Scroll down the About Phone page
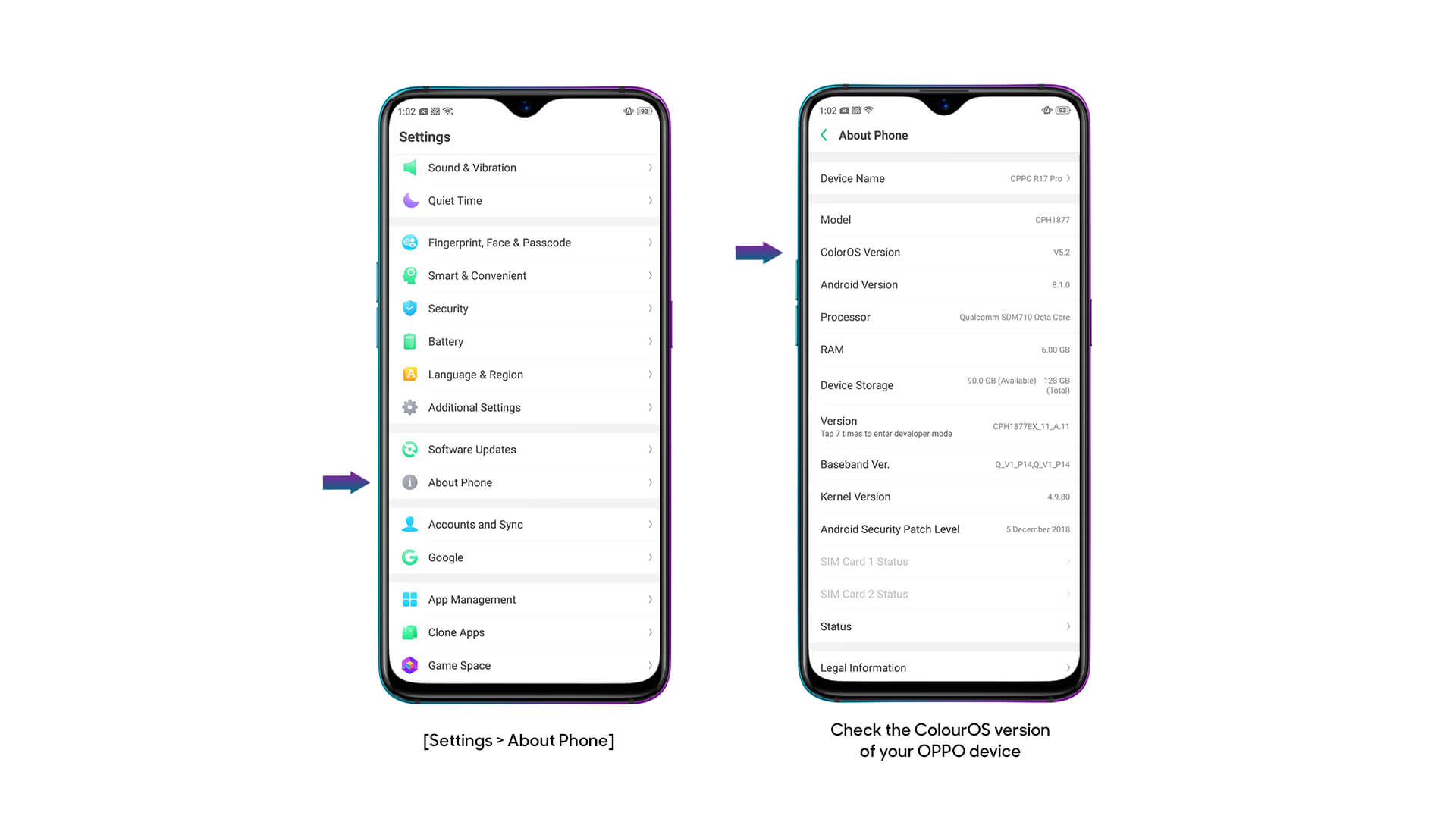 coord(943,400)
